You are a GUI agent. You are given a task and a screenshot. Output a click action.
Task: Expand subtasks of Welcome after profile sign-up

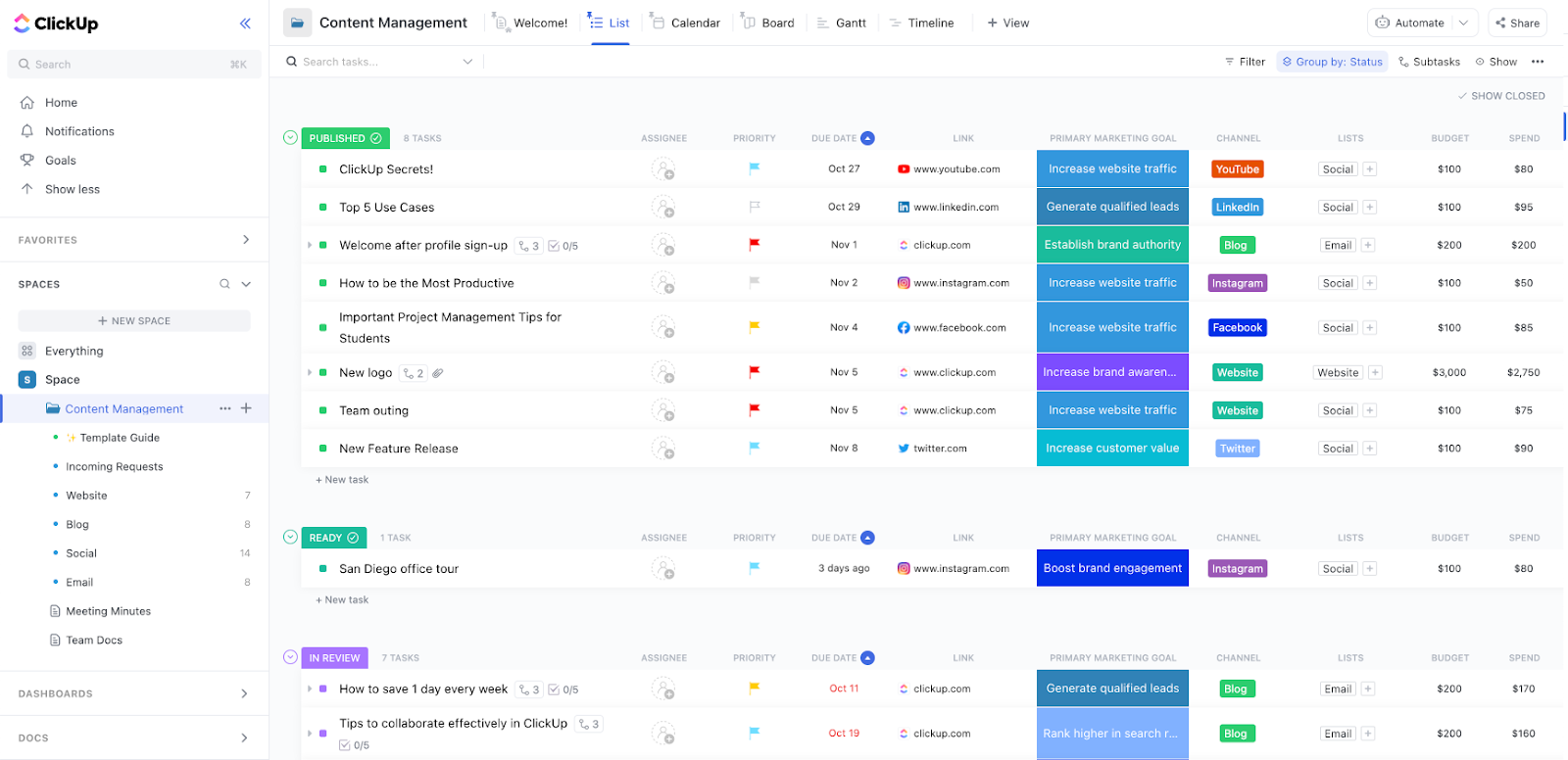pos(310,246)
